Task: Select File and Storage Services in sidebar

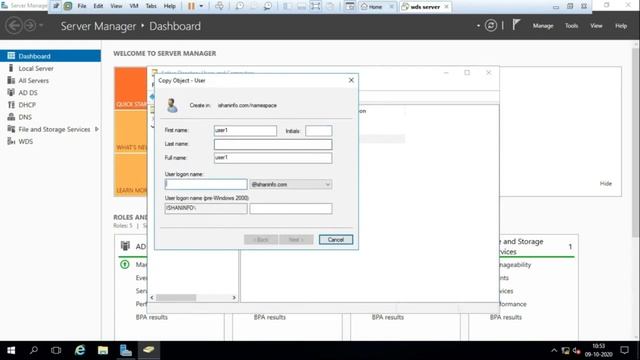Action: point(50,129)
